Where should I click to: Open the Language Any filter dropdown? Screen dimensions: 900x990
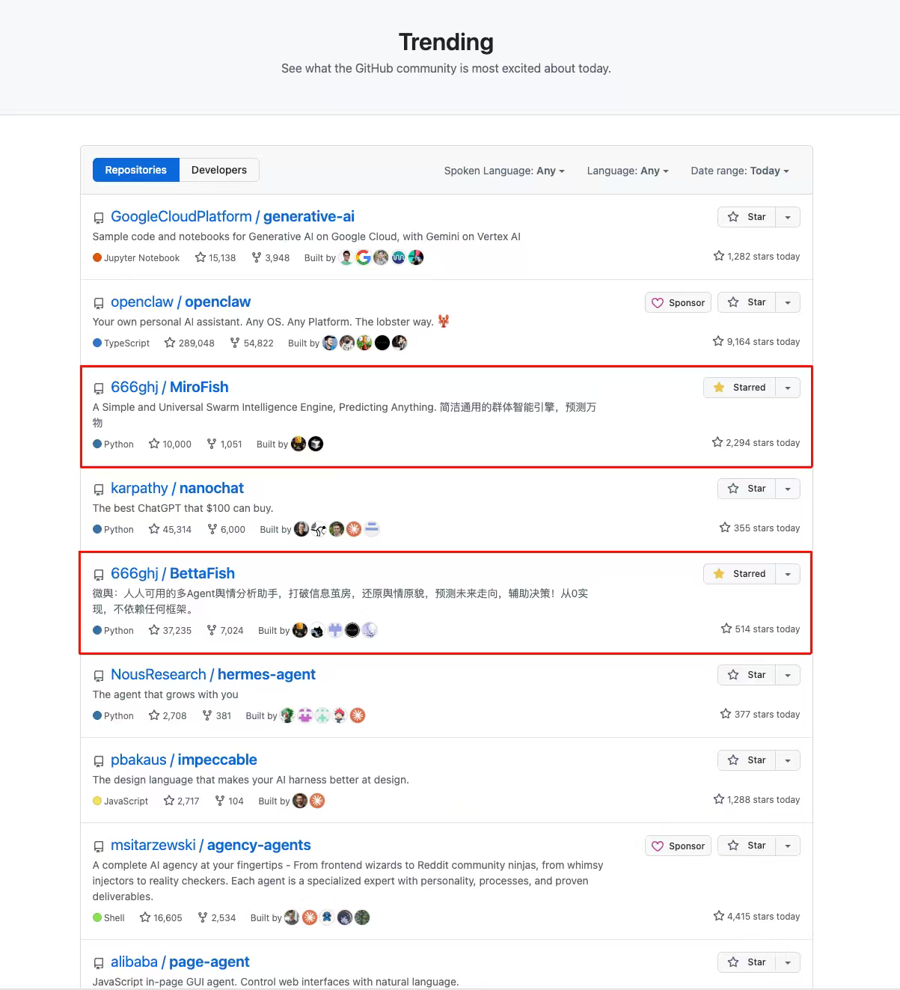tap(627, 171)
